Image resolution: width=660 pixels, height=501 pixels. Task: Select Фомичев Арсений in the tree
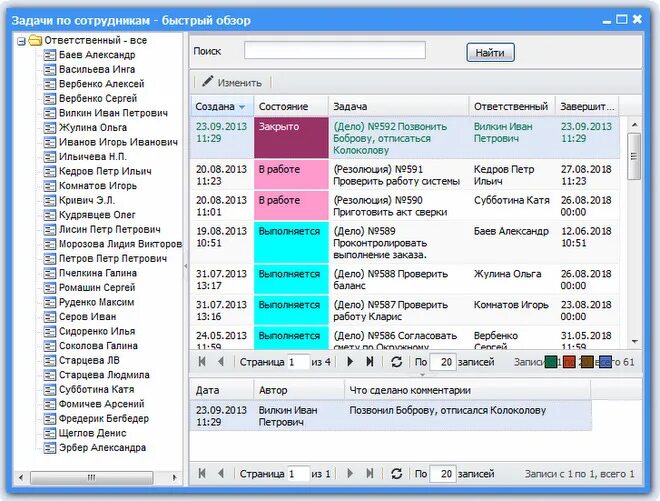click(101, 404)
